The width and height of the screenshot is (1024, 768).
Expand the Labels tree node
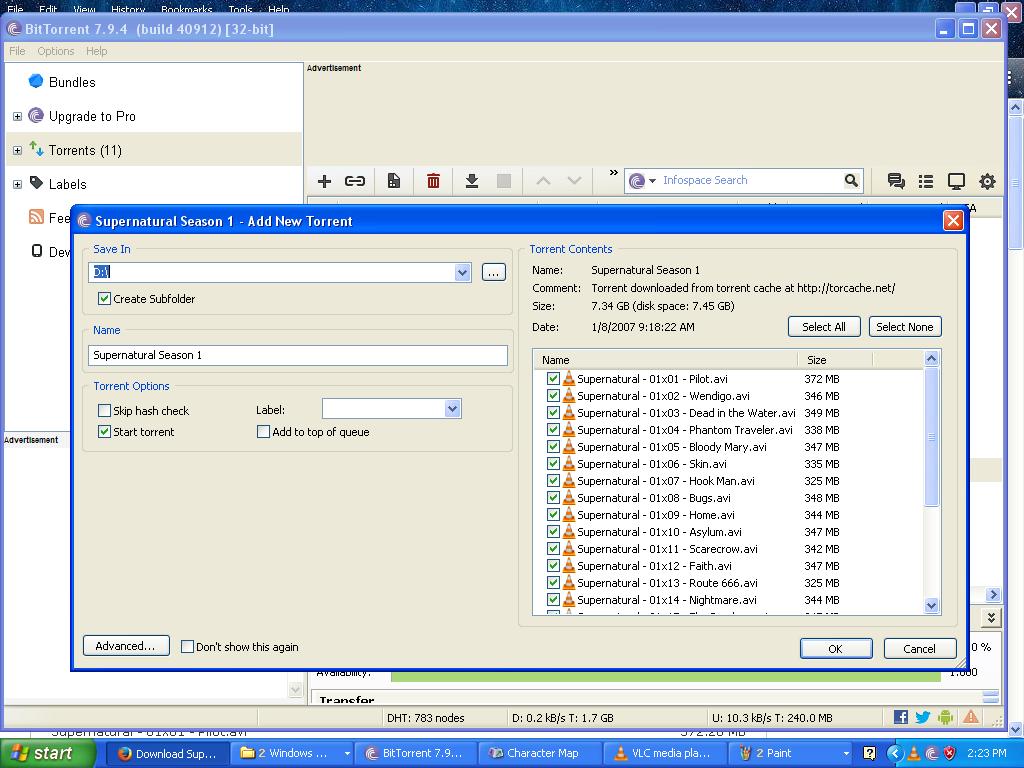[18, 184]
